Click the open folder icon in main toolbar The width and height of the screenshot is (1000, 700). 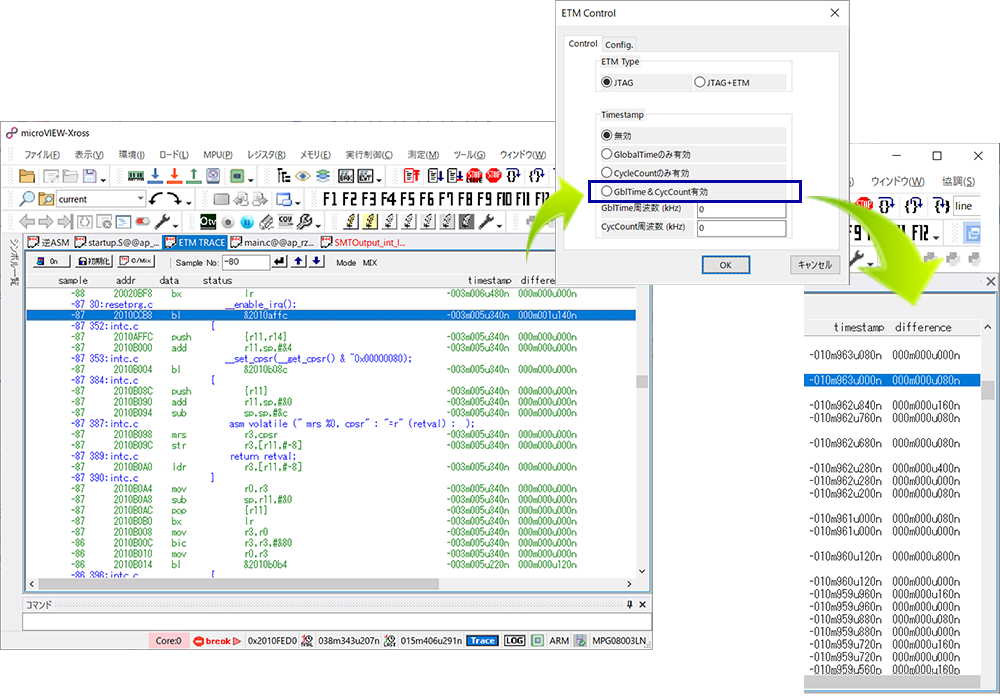click(x=27, y=176)
